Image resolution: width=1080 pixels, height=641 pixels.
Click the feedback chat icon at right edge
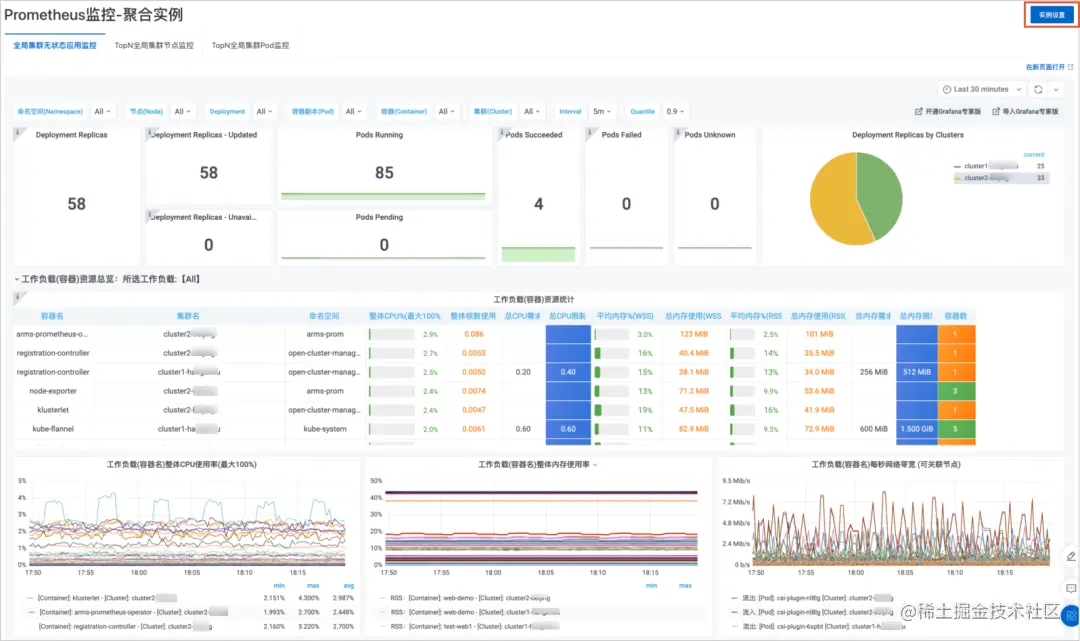tap(1071, 589)
